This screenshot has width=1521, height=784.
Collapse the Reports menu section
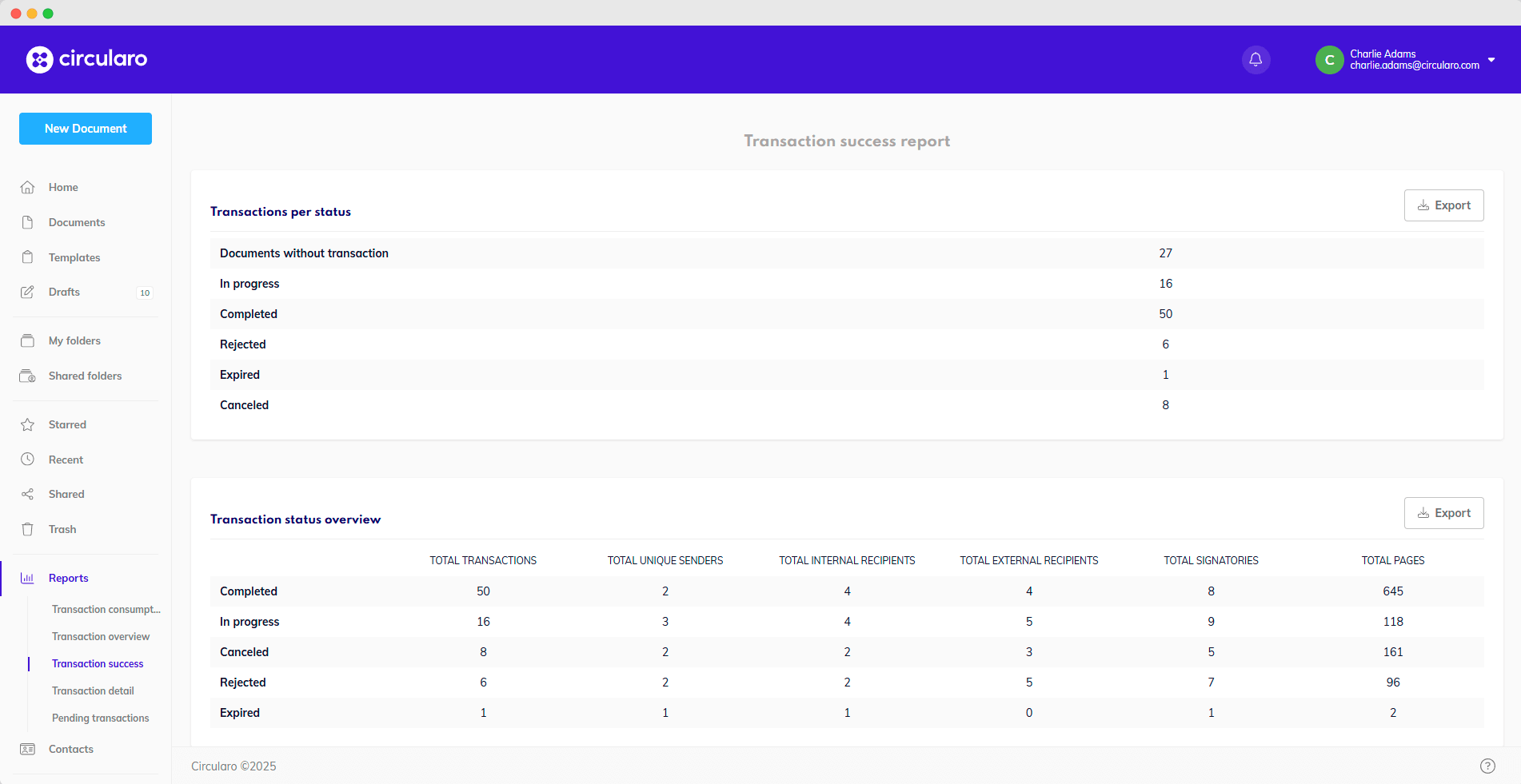[69, 578]
